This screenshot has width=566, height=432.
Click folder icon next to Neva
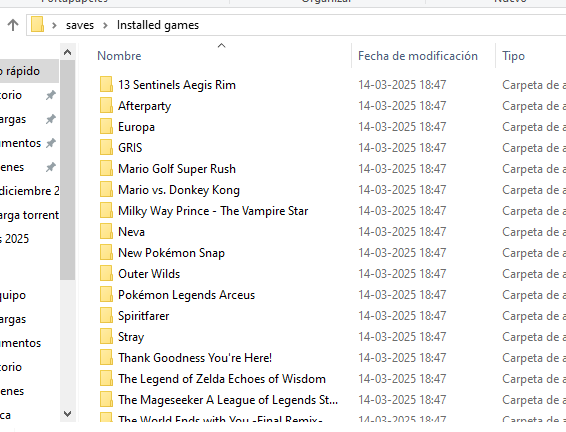(106, 231)
